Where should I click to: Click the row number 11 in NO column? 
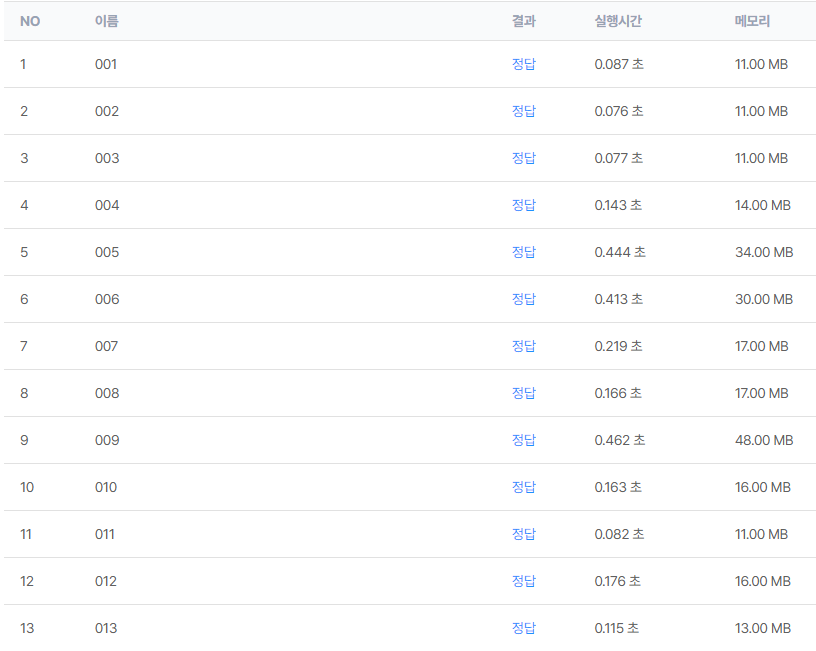point(26,534)
